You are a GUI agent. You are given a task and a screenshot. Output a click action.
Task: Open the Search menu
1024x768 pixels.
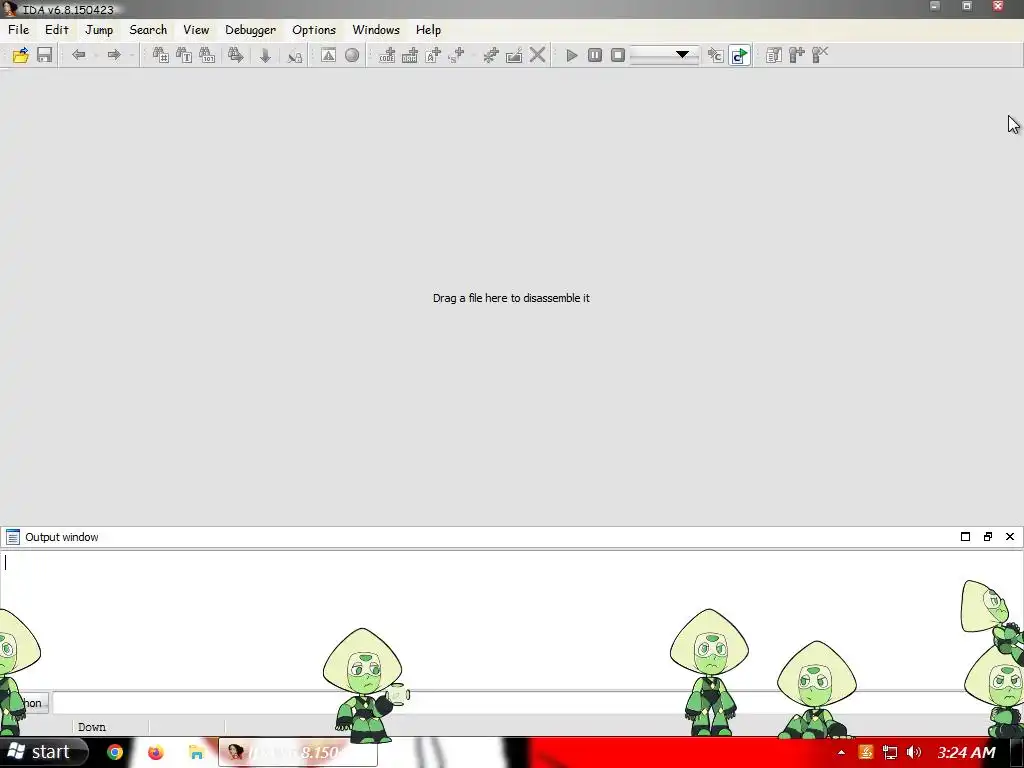148,30
